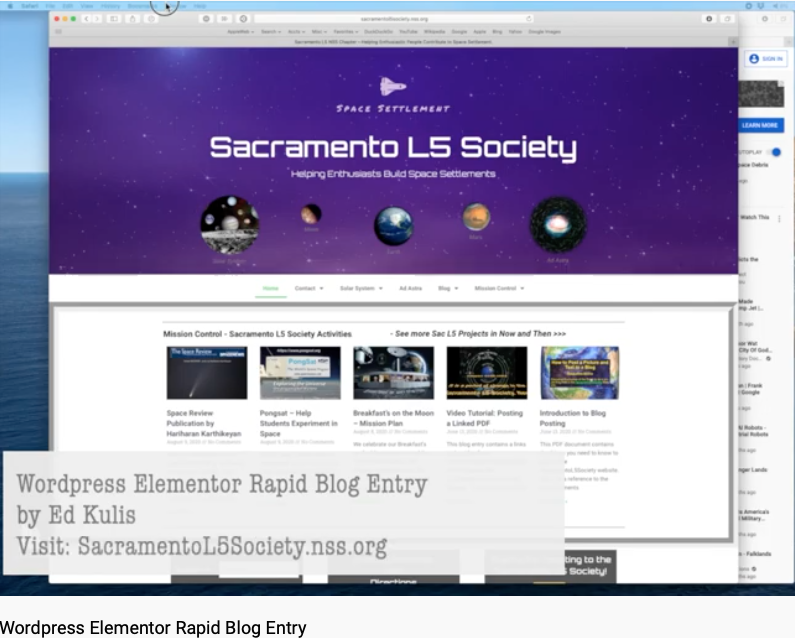Open a new tab with the plus button
The width and height of the screenshot is (795, 638).
point(733,42)
